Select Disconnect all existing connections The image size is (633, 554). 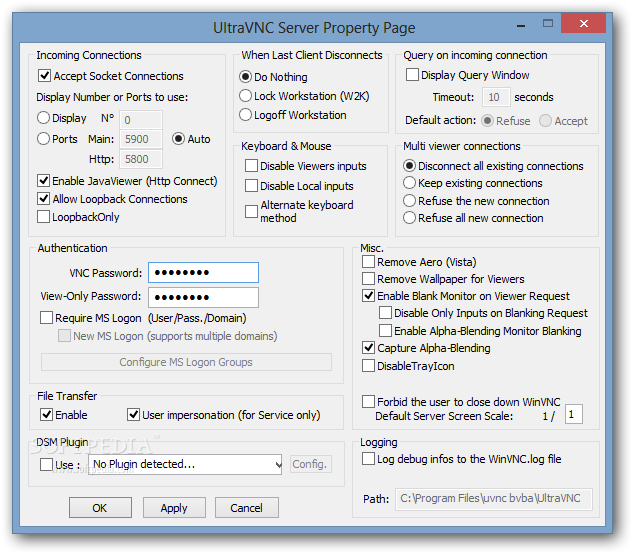409,166
